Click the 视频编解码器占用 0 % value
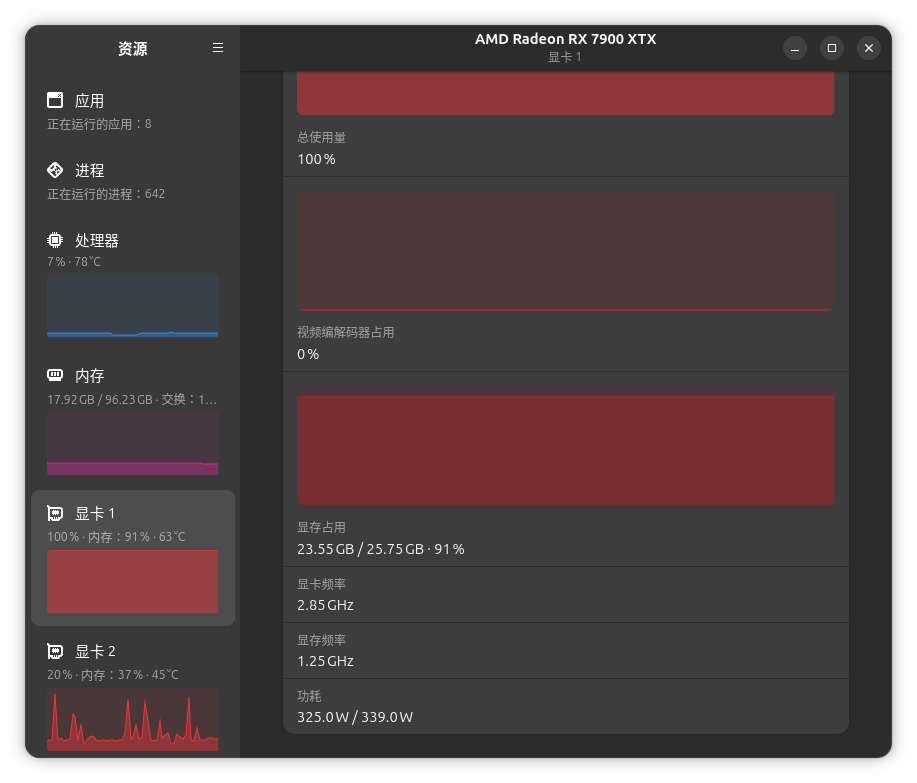The image size is (917, 783). [x=308, y=354]
